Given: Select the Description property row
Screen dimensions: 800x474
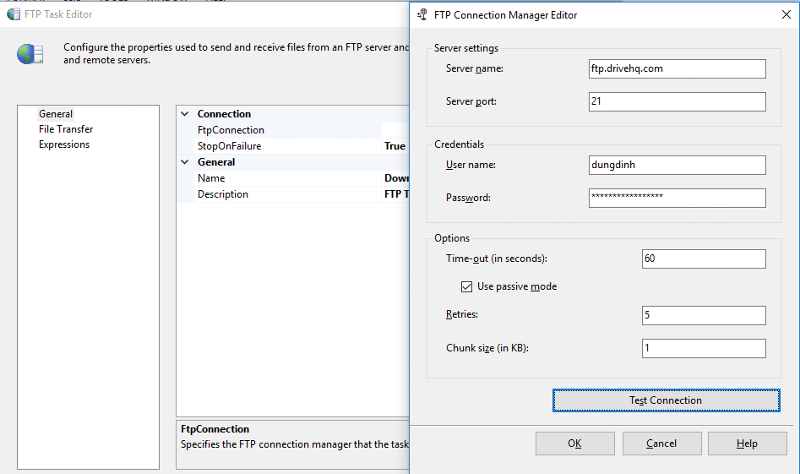Looking at the screenshot, I should pyautogui.click(x=293, y=194).
